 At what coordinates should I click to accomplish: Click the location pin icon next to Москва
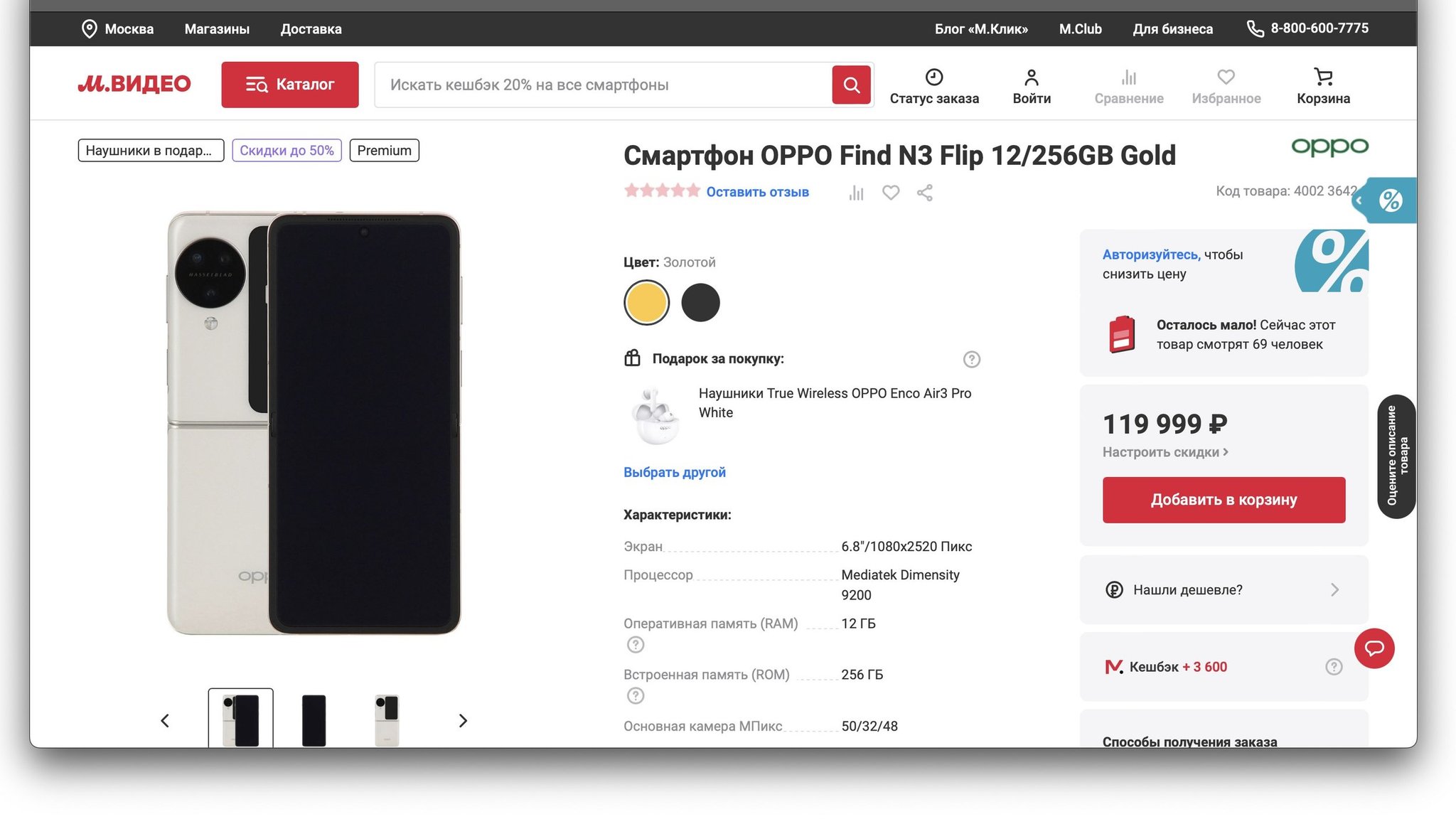pyautogui.click(x=89, y=29)
